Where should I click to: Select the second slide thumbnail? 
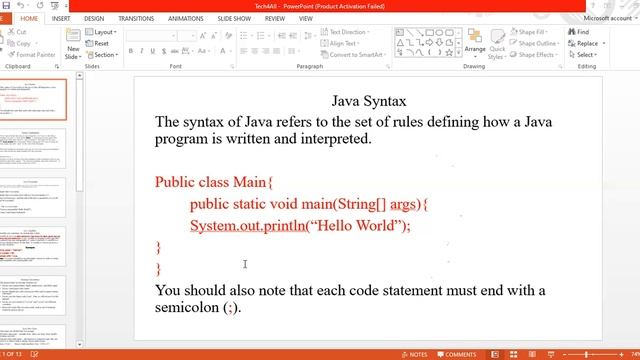[33, 148]
